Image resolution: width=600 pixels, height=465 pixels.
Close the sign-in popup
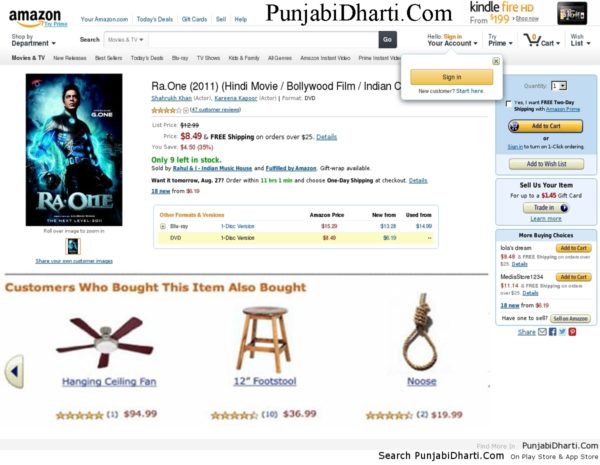click(x=496, y=61)
